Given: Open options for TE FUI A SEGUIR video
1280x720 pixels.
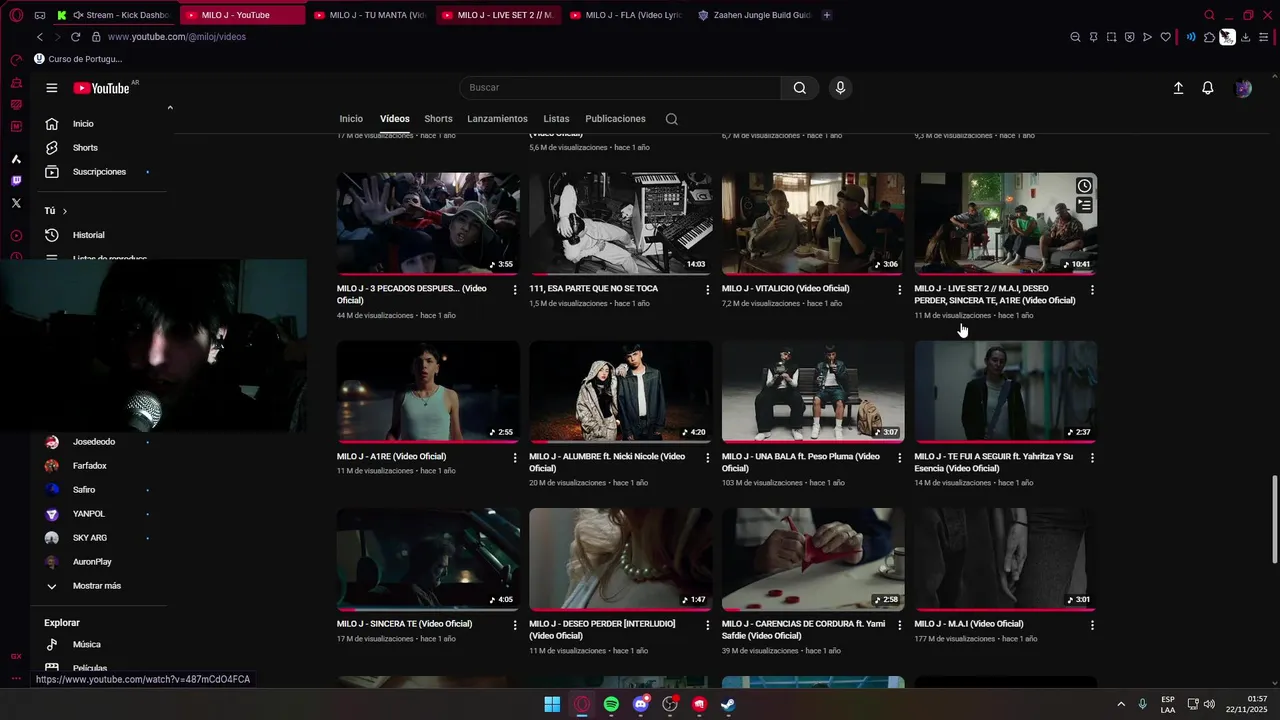Looking at the screenshot, I should (x=1092, y=458).
